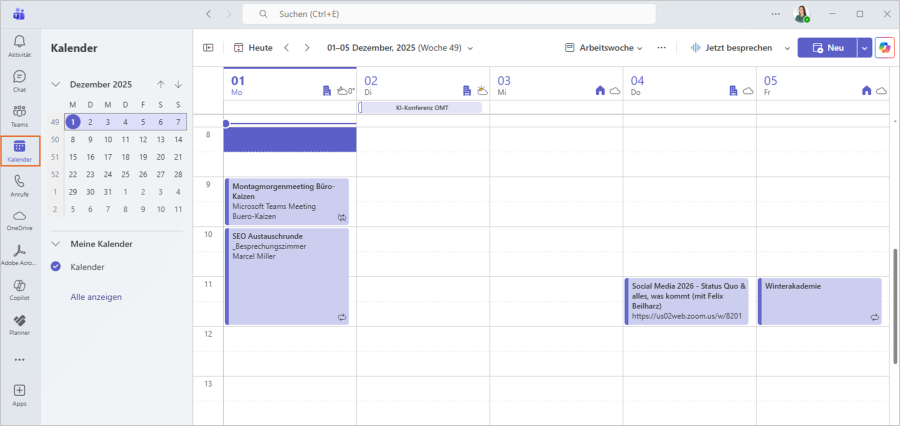The image size is (900, 426).
Task: Click office location icon on Monday 01
Action: [x=327, y=90]
